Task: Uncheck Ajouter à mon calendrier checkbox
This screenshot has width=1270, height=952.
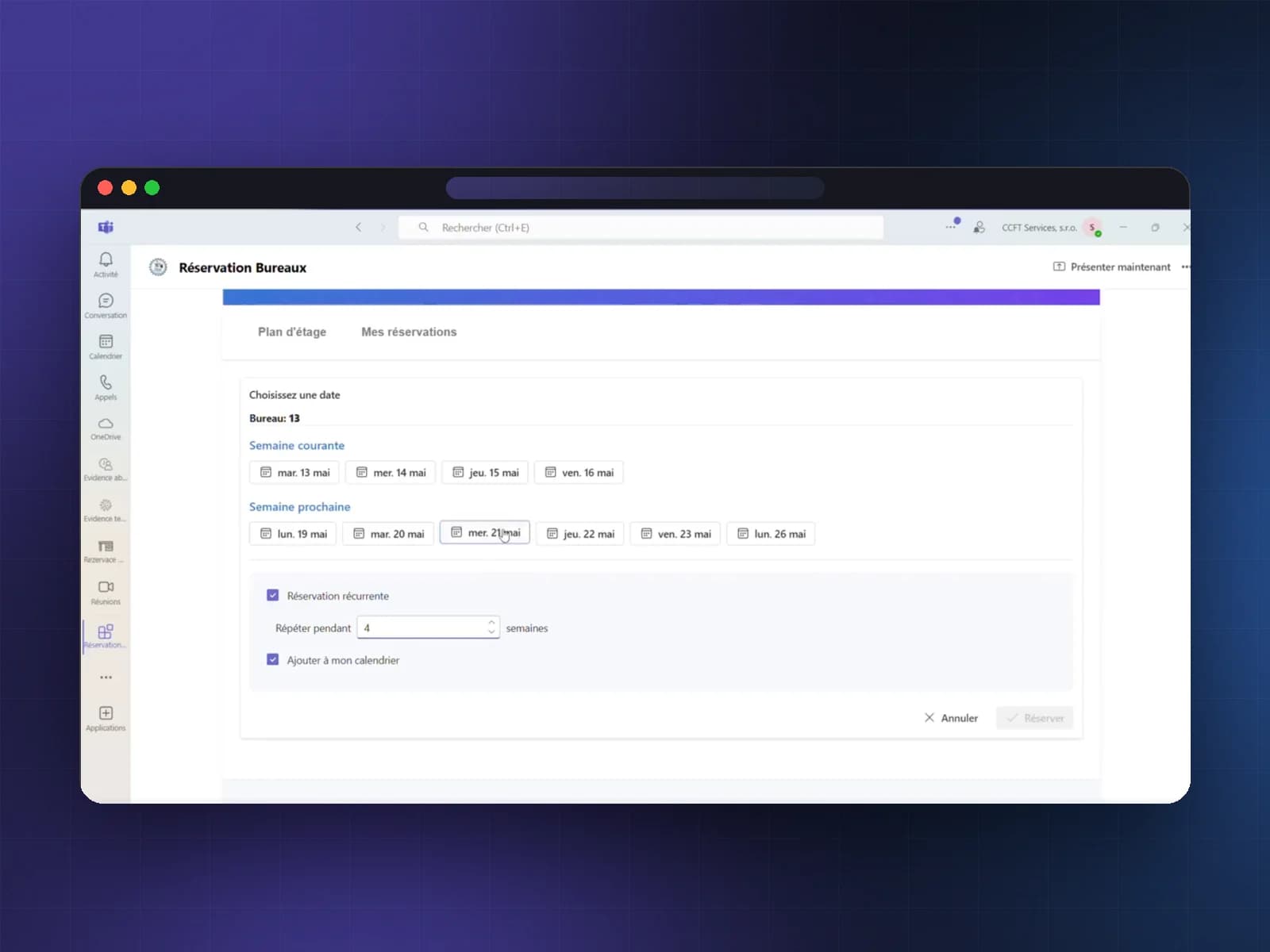Action: point(273,659)
